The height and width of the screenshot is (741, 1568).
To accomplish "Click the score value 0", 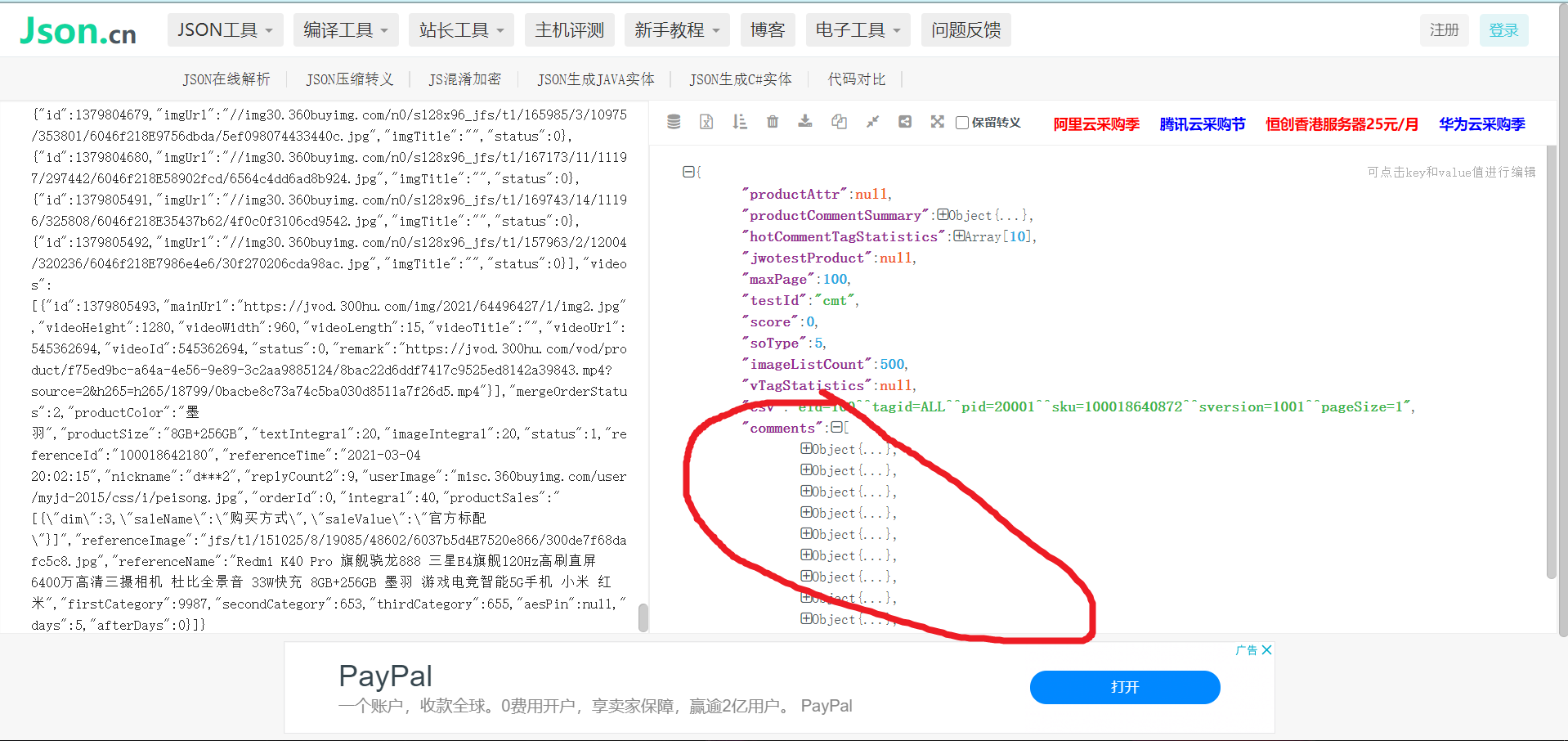I will coord(811,321).
